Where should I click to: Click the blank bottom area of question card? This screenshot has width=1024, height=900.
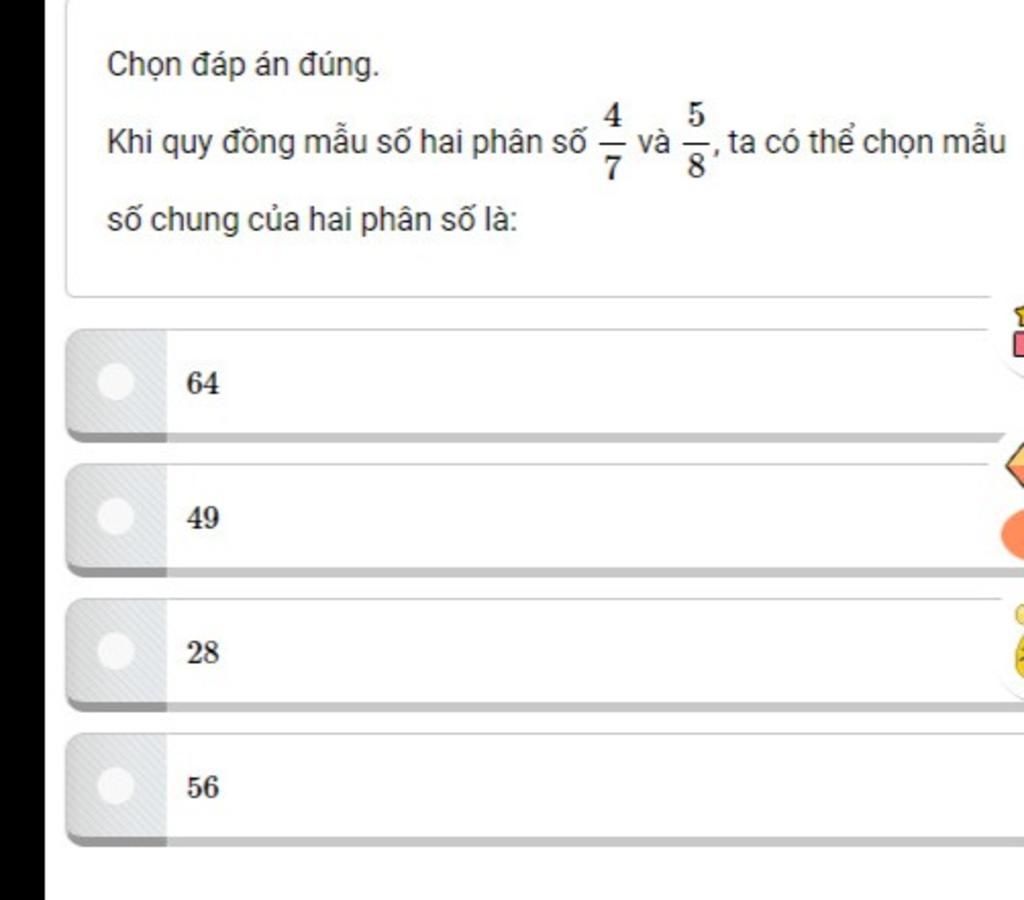(530, 265)
